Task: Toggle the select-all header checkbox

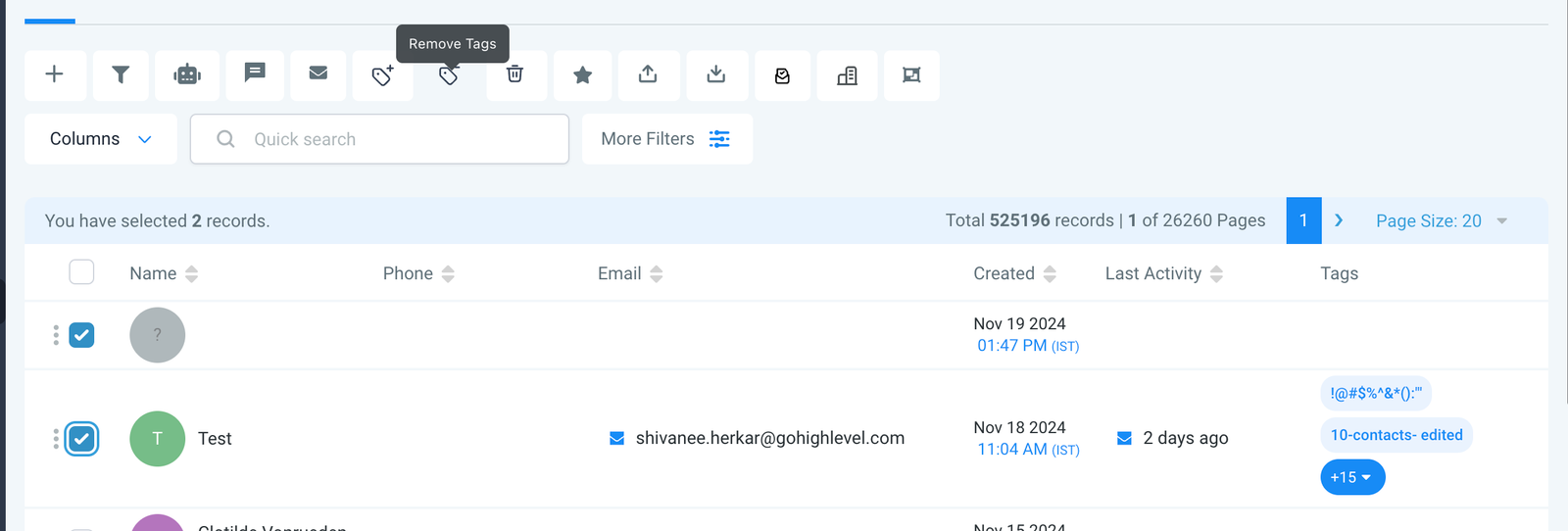Action: click(81, 272)
